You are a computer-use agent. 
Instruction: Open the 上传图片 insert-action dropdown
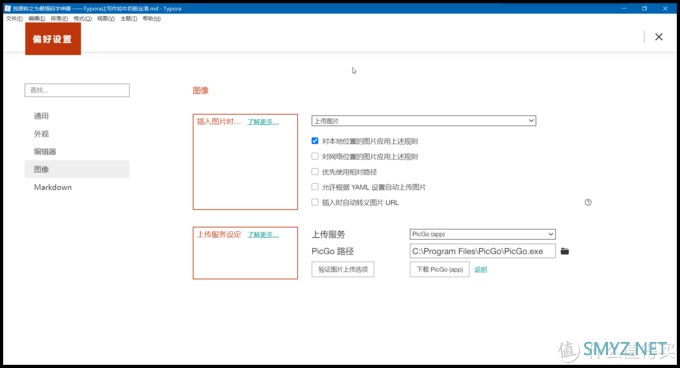click(424, 120)
